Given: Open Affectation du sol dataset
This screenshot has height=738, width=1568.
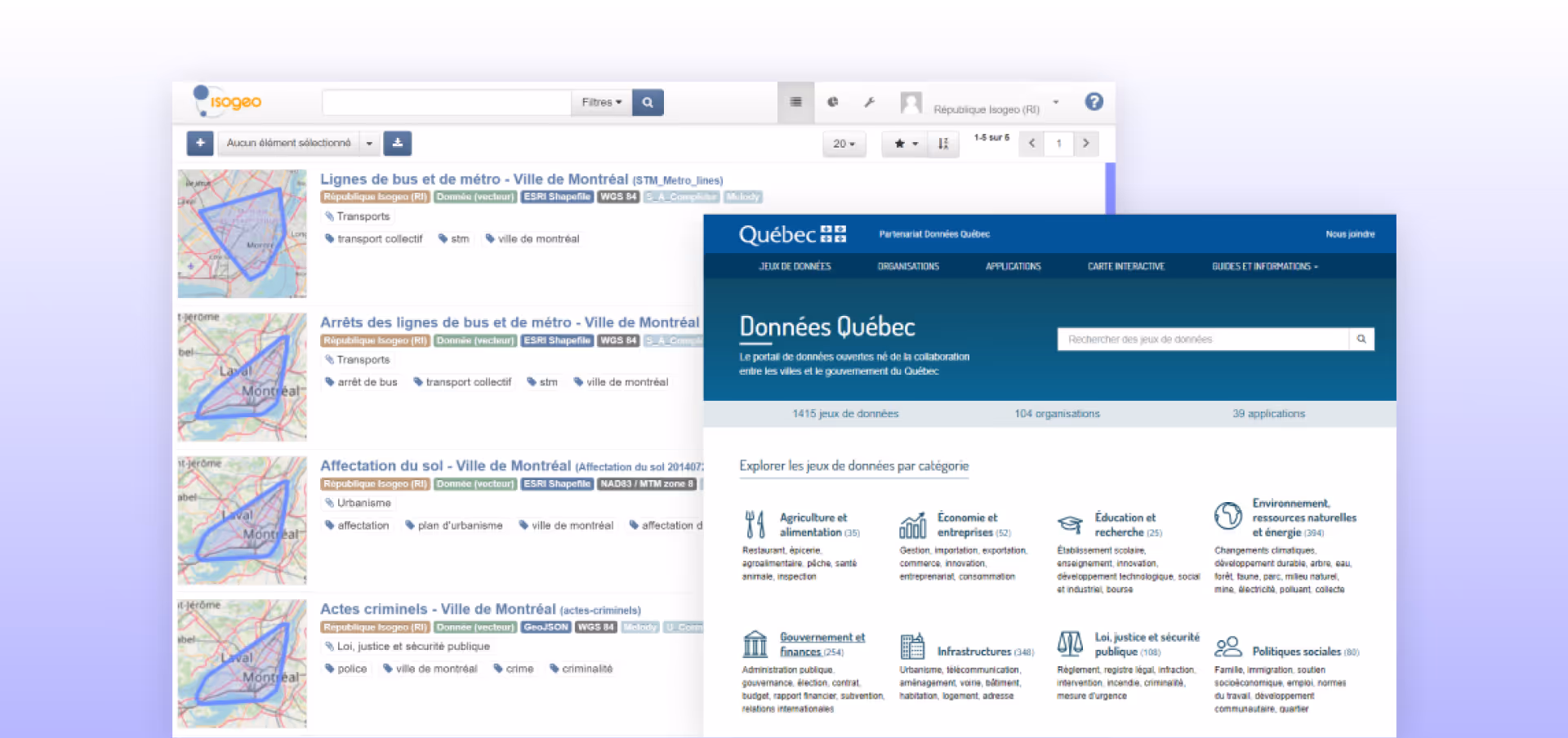Looking at the screenshot, I should point(445,465).
